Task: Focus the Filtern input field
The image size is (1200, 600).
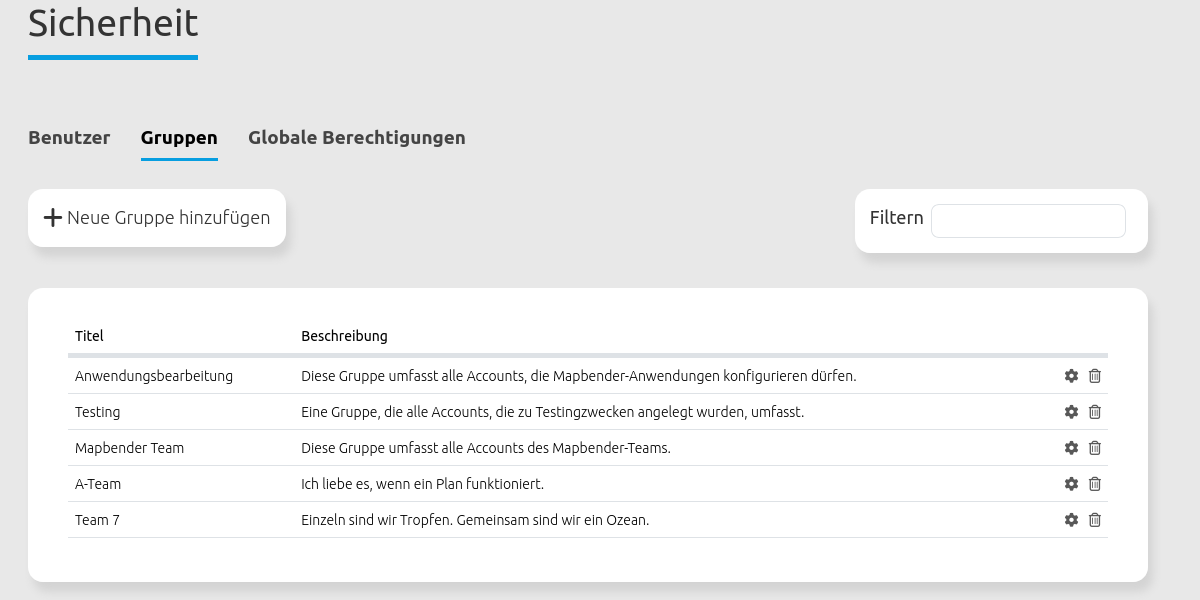Action: click(x=1027, y=221)
